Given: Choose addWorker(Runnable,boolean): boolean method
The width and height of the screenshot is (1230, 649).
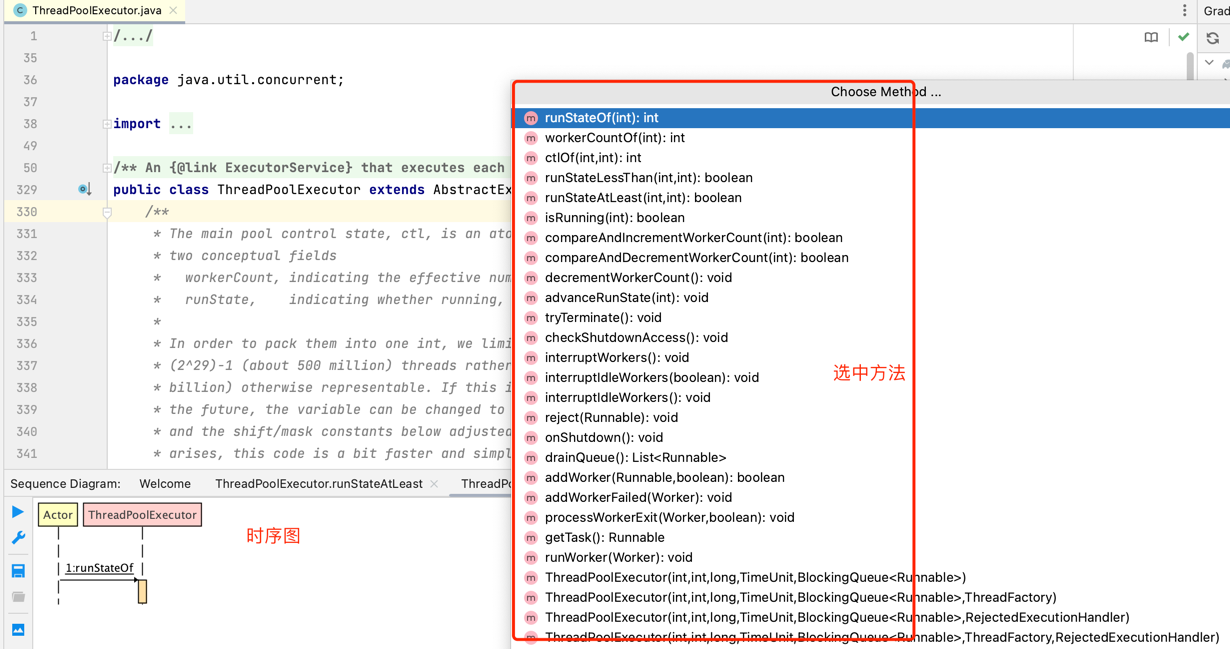Looking at the screenshot, I should [x=871, y=478].
